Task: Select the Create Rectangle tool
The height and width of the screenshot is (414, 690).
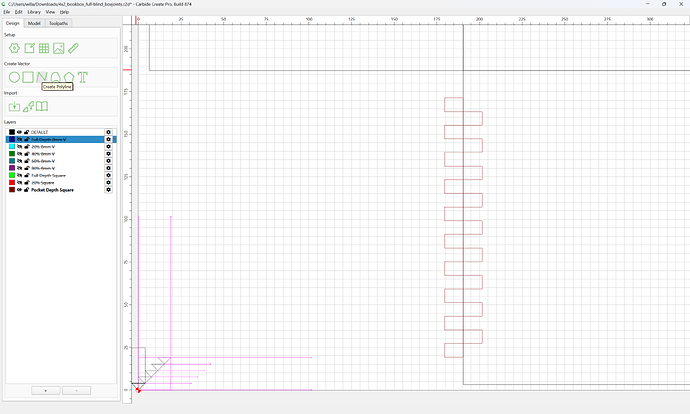Action: (28, 77)
